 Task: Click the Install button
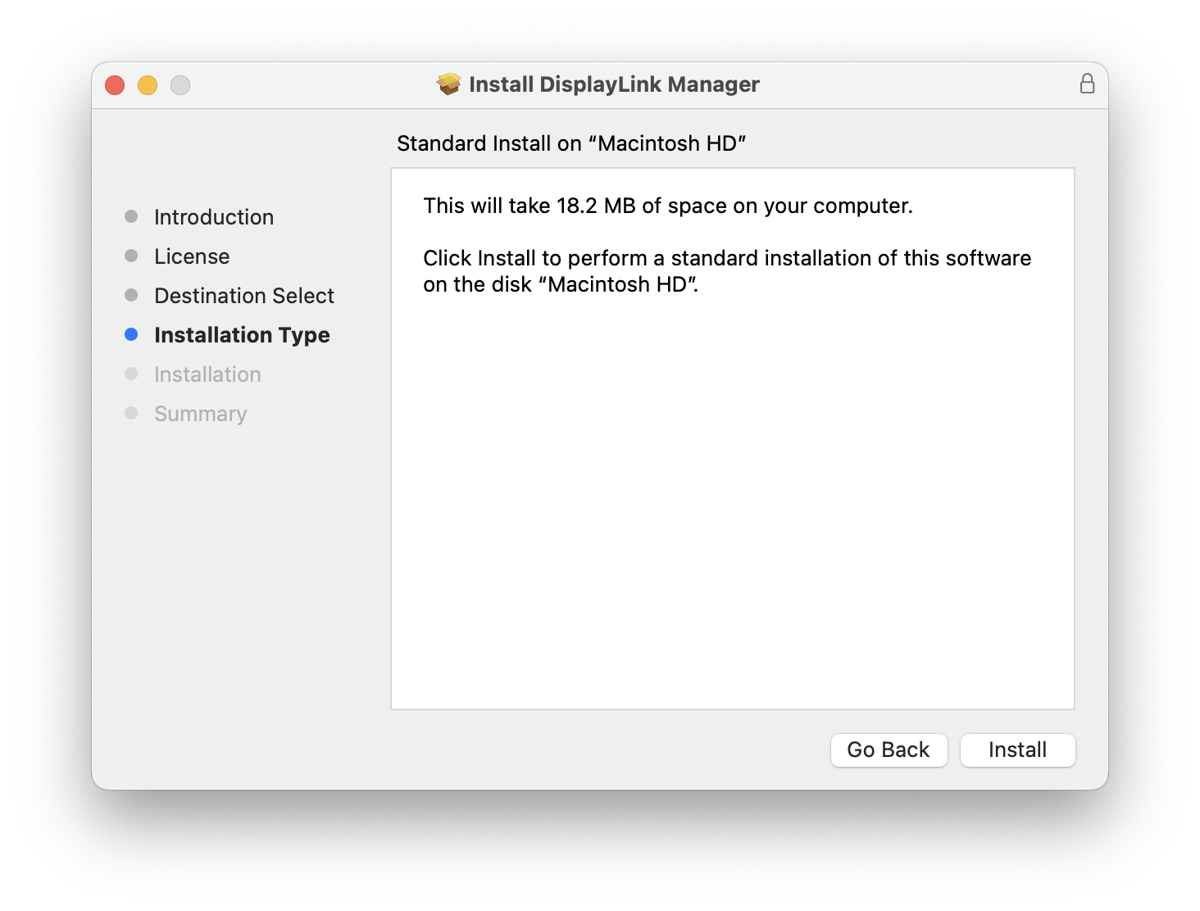click(1017, 750)
